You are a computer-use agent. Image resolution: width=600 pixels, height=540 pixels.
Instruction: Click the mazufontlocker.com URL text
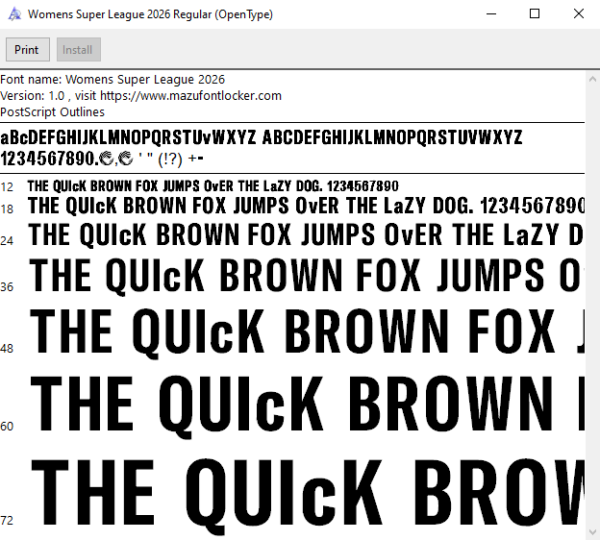click(x=191, y=96)
